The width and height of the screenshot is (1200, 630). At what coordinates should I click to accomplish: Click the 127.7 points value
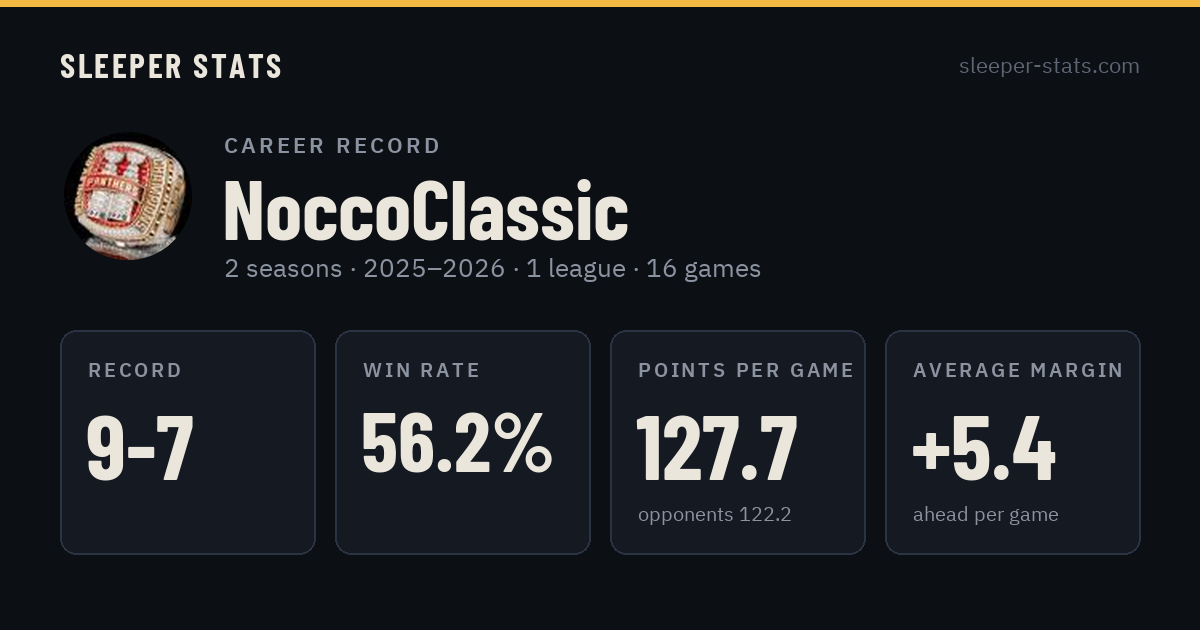pyautogui.click(x=717, y=448)
